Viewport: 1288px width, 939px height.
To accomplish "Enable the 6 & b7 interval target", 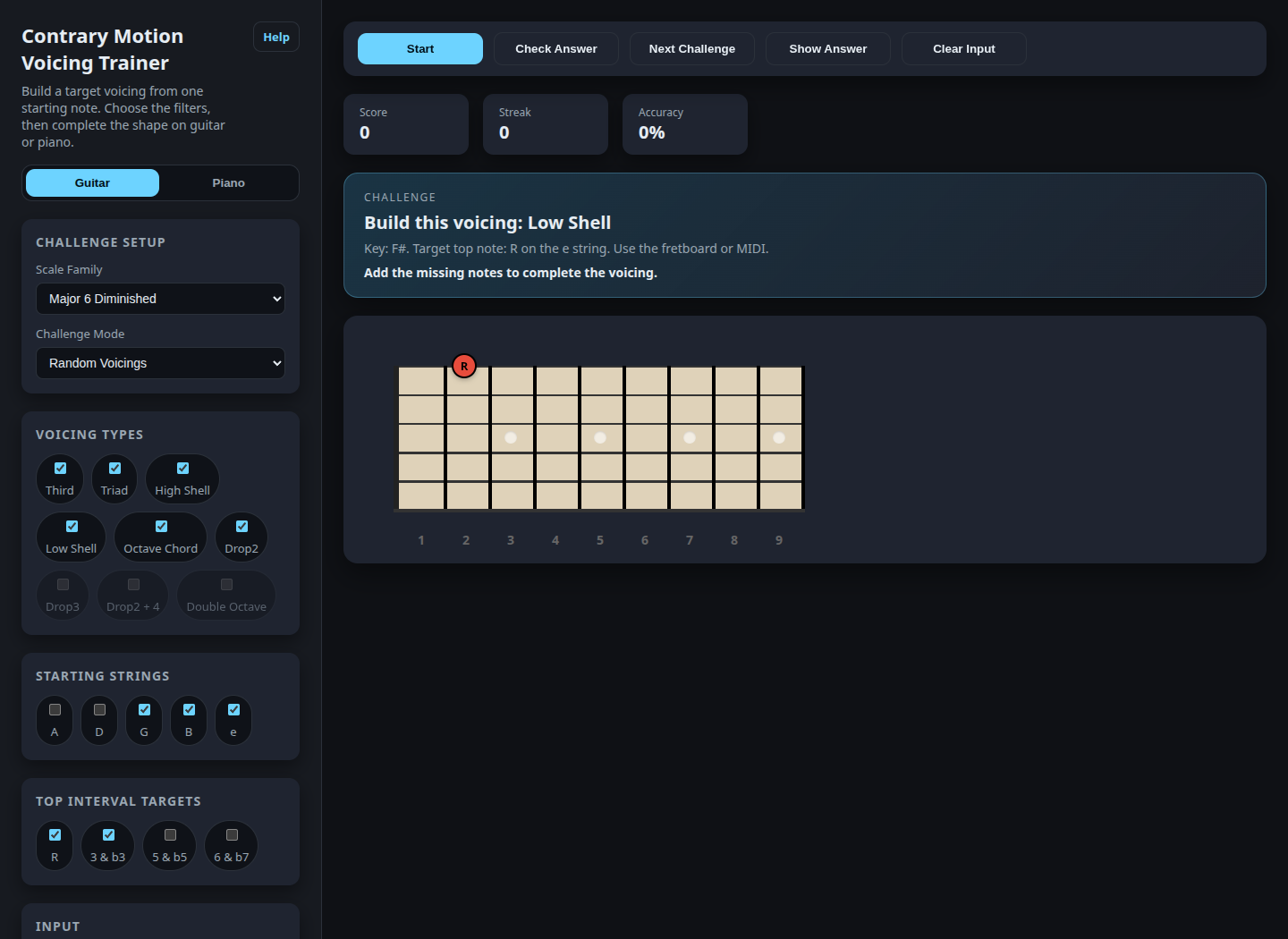I will [232, 834].
